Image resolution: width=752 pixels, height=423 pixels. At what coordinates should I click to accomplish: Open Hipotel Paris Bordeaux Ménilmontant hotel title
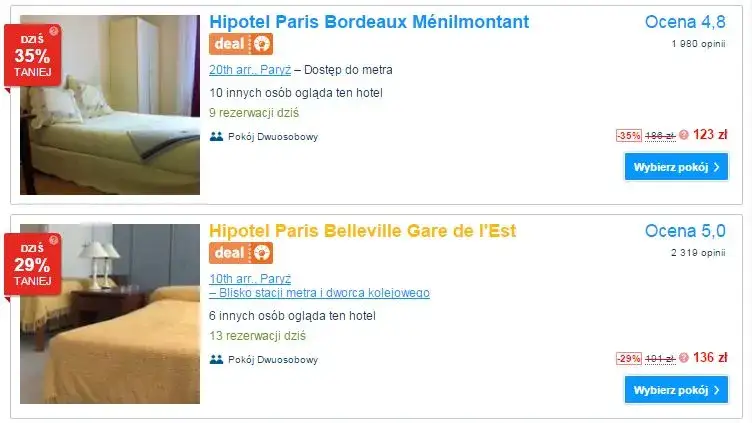coord(369,22)
